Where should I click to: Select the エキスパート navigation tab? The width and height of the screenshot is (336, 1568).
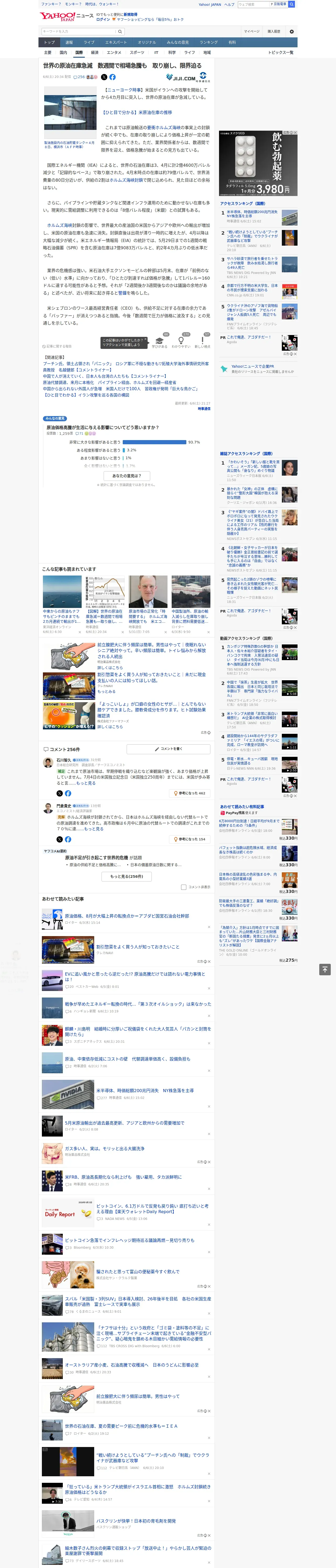[x=116, y=43]
